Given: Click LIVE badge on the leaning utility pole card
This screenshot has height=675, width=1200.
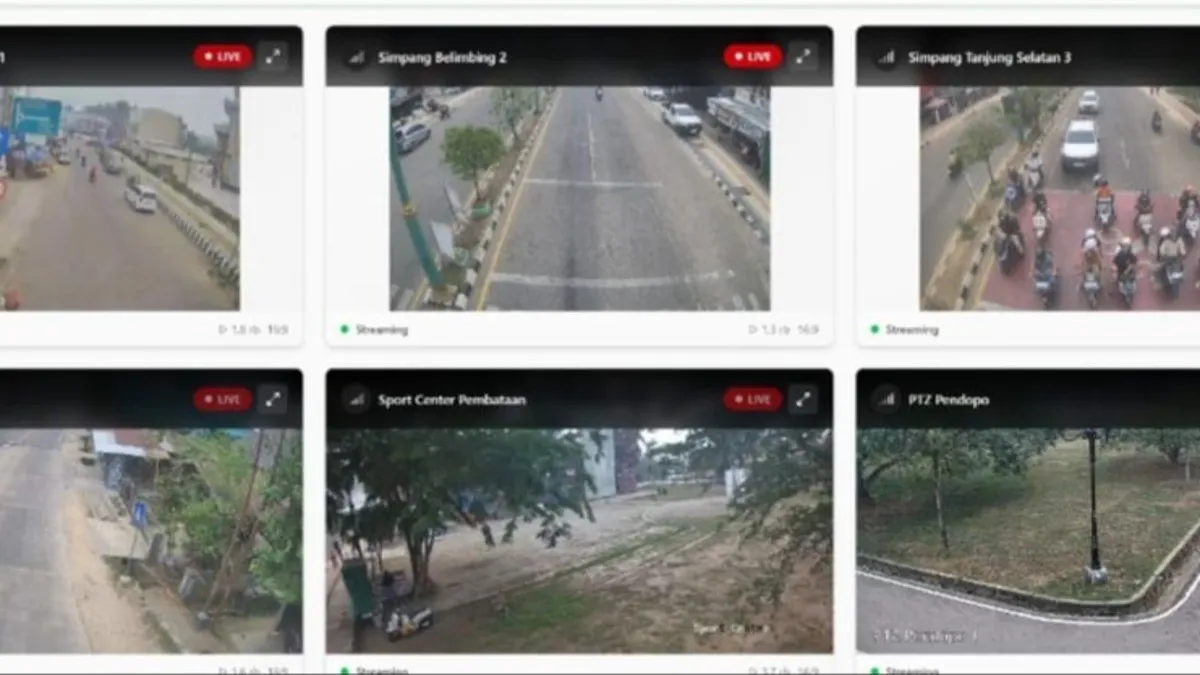Looking at the screenshot, I should (223, 400).
